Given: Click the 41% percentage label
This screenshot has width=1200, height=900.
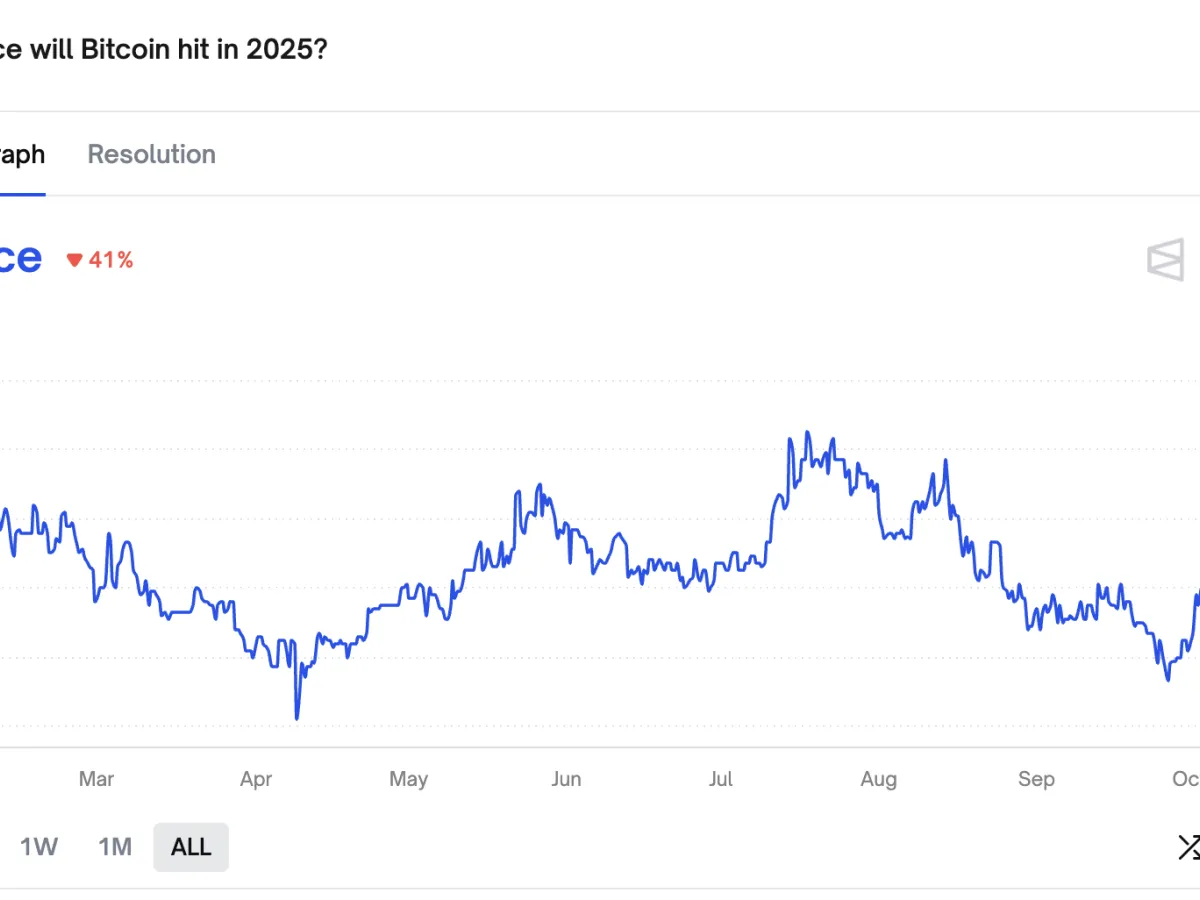Looking at the screenshot, I should (x=110, y=259).
